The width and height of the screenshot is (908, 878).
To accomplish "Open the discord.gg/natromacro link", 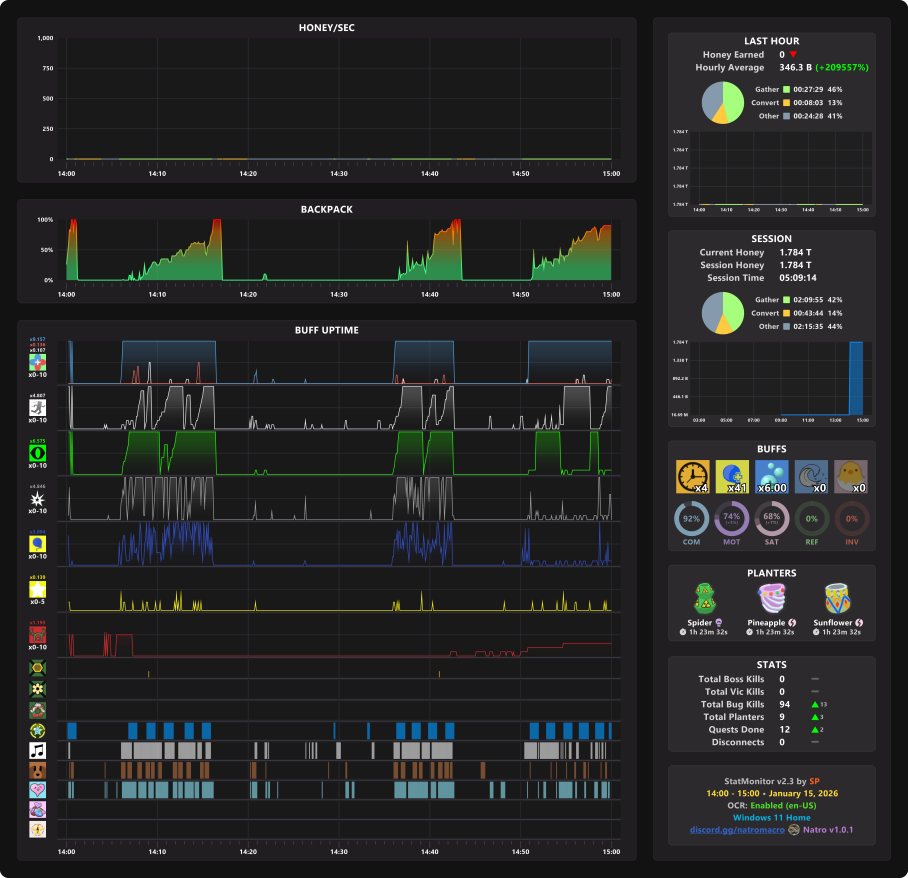I will pyautogui.click(x=737, y=830).
